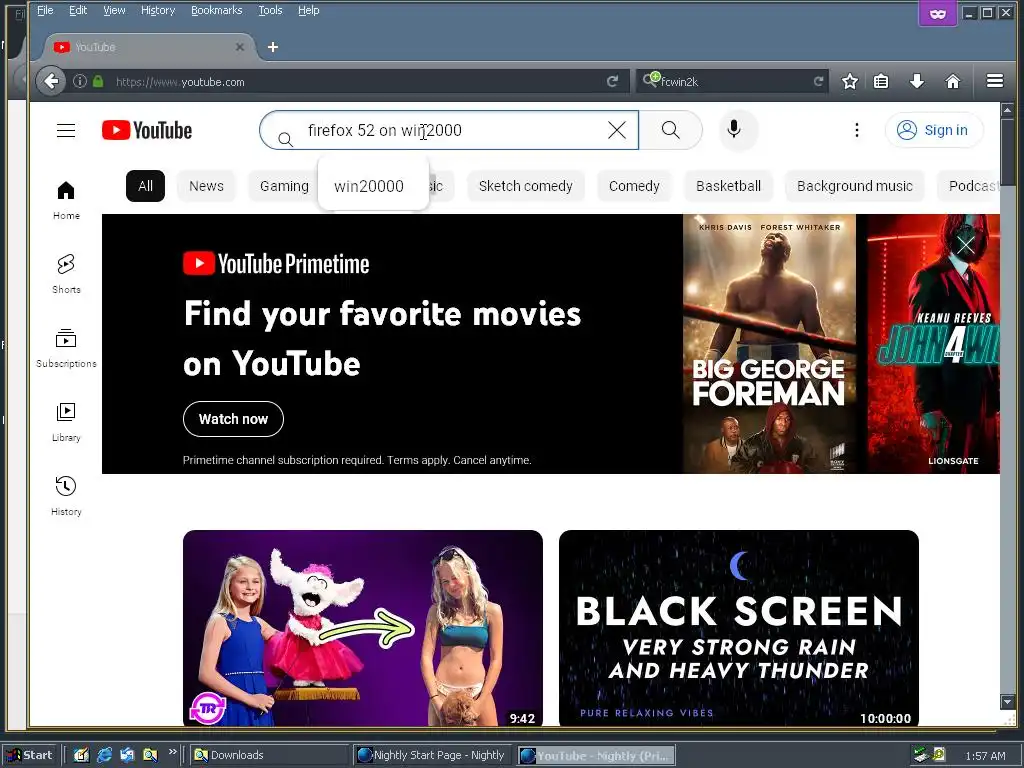Go to the browser home page

953,82
